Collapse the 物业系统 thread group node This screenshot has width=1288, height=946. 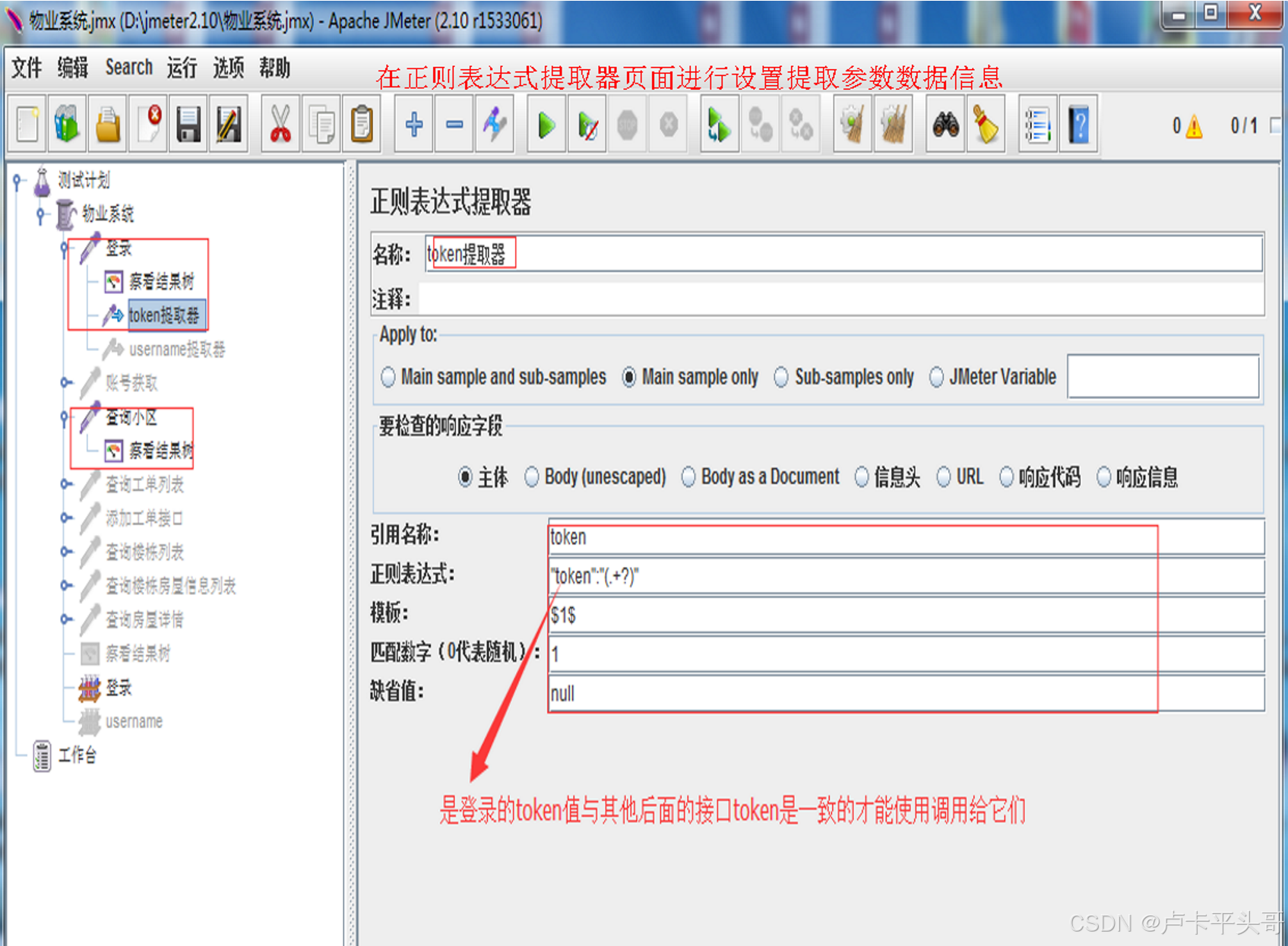click(42, 214)
